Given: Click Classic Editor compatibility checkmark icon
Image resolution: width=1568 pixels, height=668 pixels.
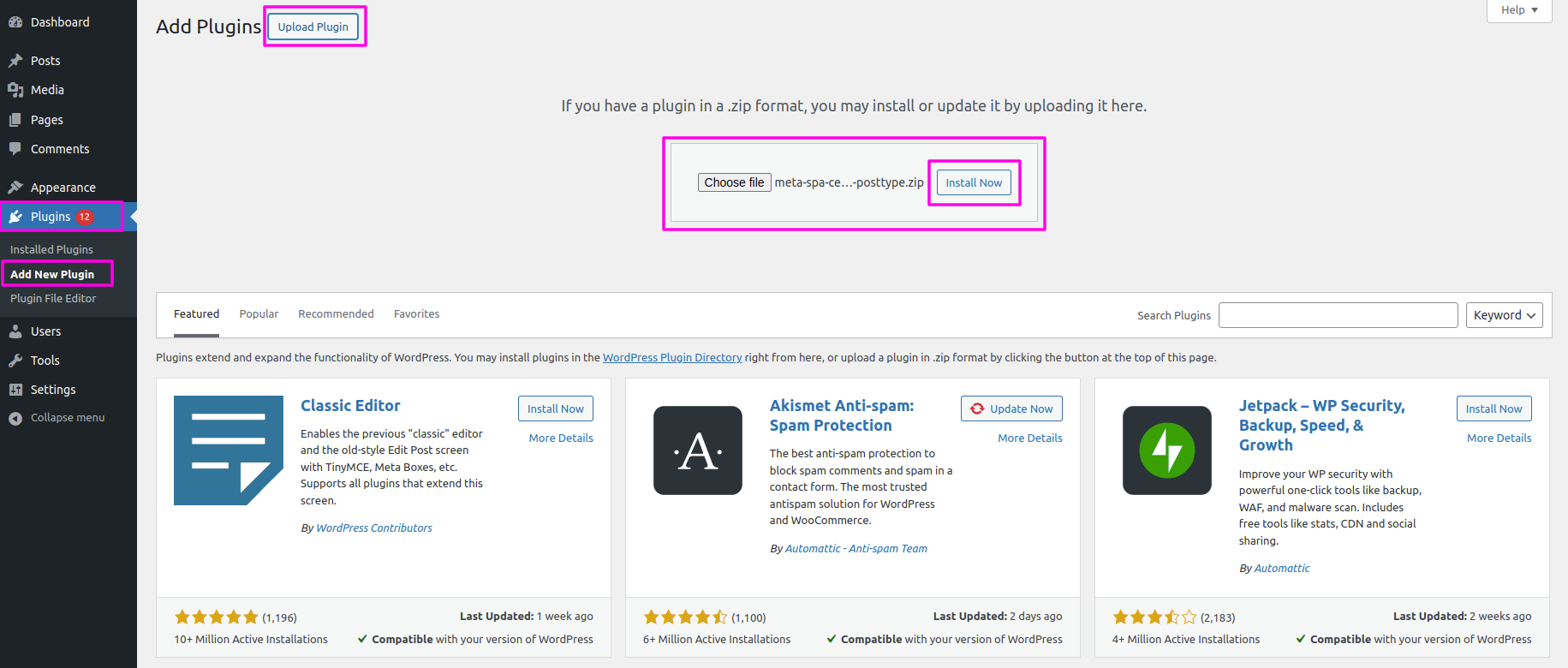Looking at the screenshot, I should (x=363, y=639).
